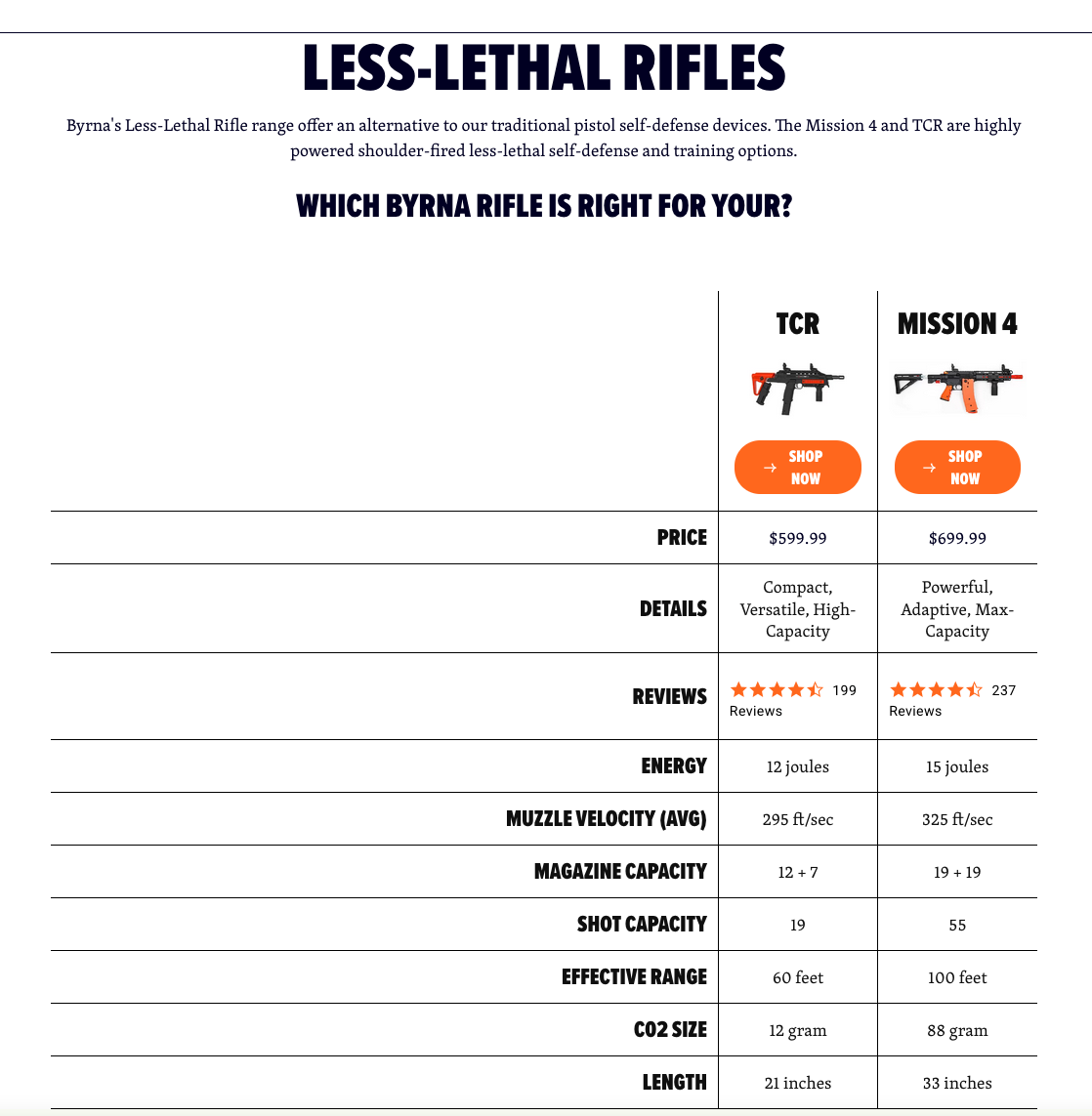Screen dimensions: 1092x1116
Task: Open the Mission 4 rifle product image
Action: point(957,389)
